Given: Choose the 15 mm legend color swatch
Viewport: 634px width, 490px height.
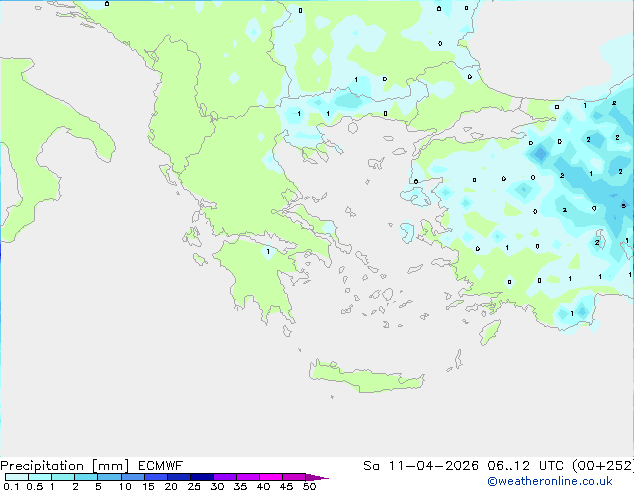Looking at the screenshot, I should pyautogui.click(x=155, y=477).
